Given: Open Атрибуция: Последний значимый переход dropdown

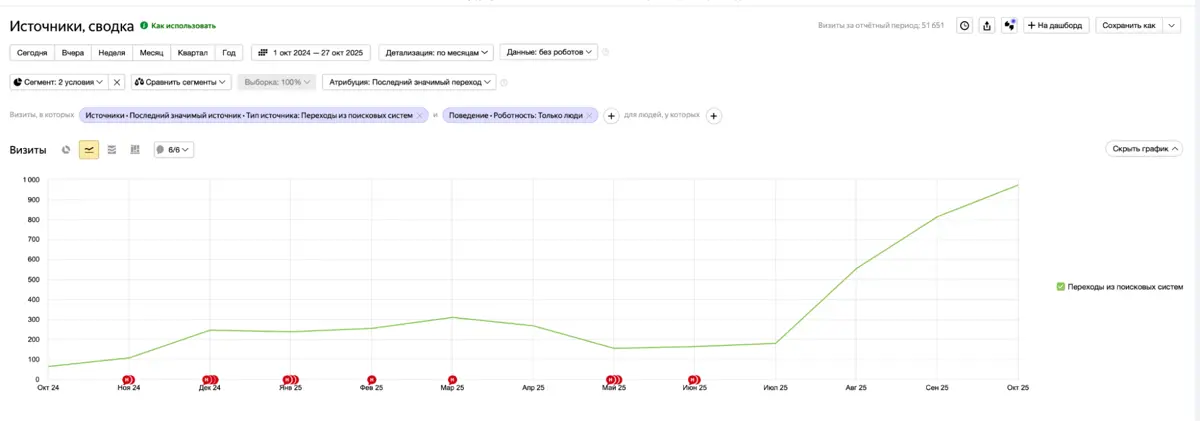Looking at the screenshot, I should tap(409, 82).
